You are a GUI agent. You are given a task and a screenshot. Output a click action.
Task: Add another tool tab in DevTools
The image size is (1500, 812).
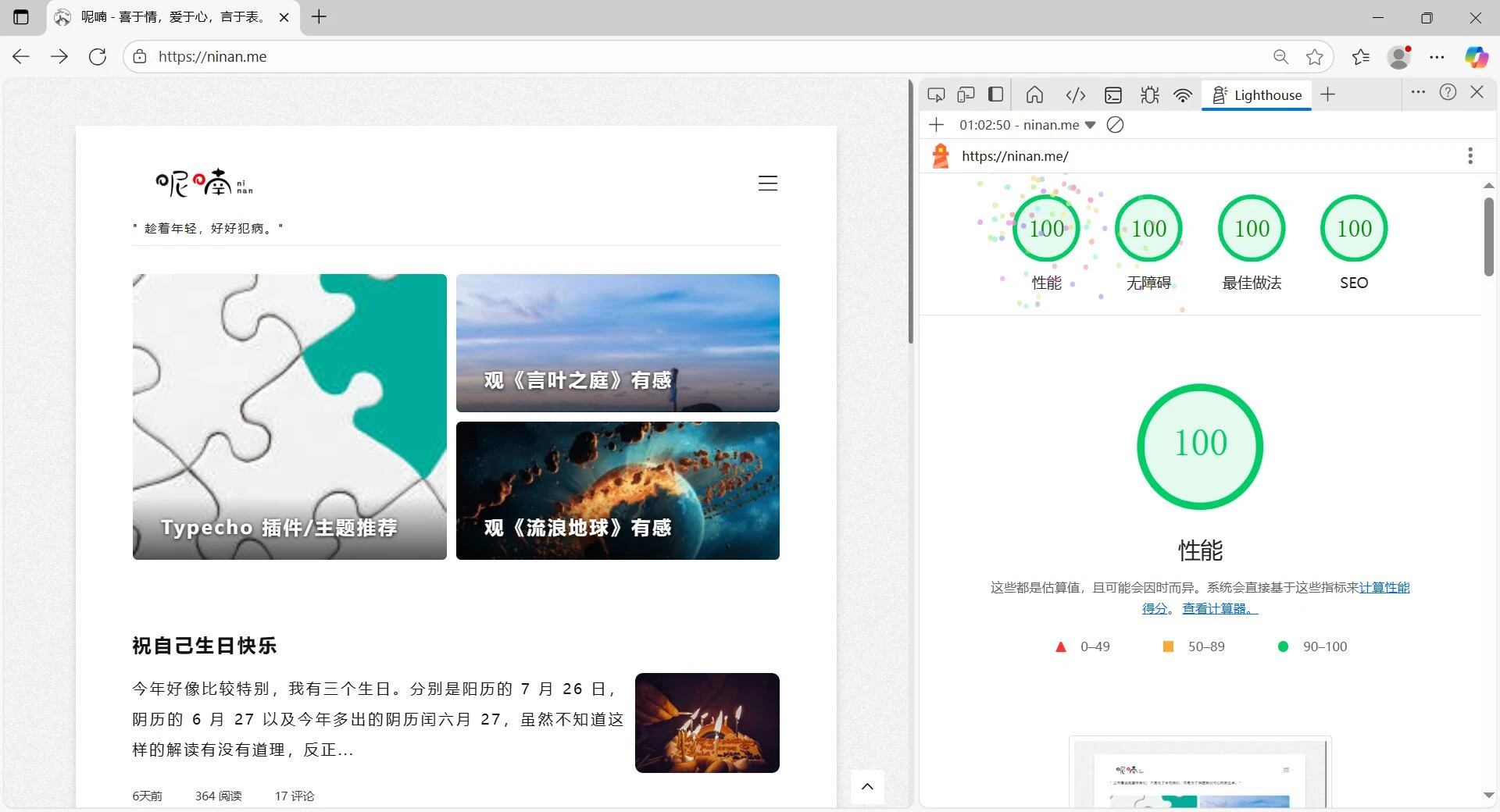pos(1327,95)
